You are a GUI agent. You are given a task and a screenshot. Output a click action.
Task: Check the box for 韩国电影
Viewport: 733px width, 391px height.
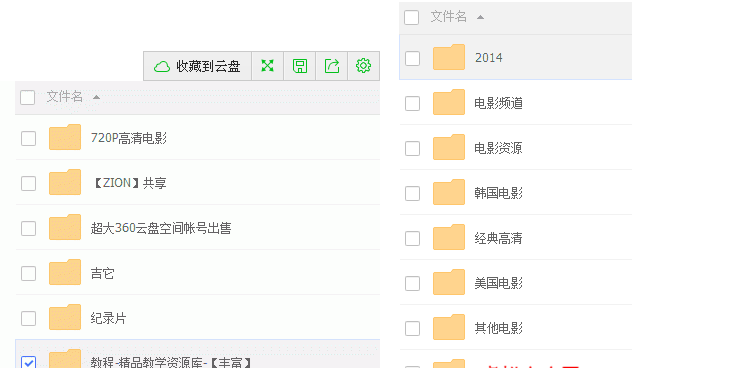(x=412, y=193)
